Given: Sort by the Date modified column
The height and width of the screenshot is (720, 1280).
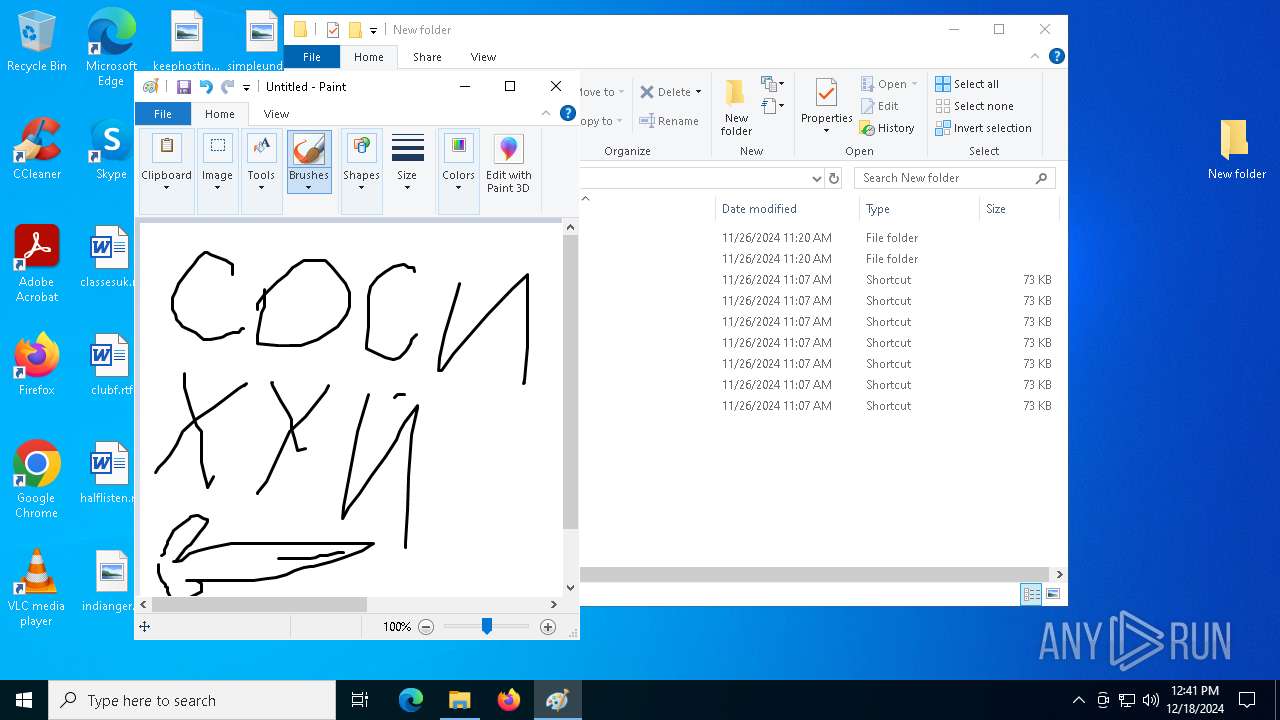Looking at the screenshot, I should (x=787, y=209).
